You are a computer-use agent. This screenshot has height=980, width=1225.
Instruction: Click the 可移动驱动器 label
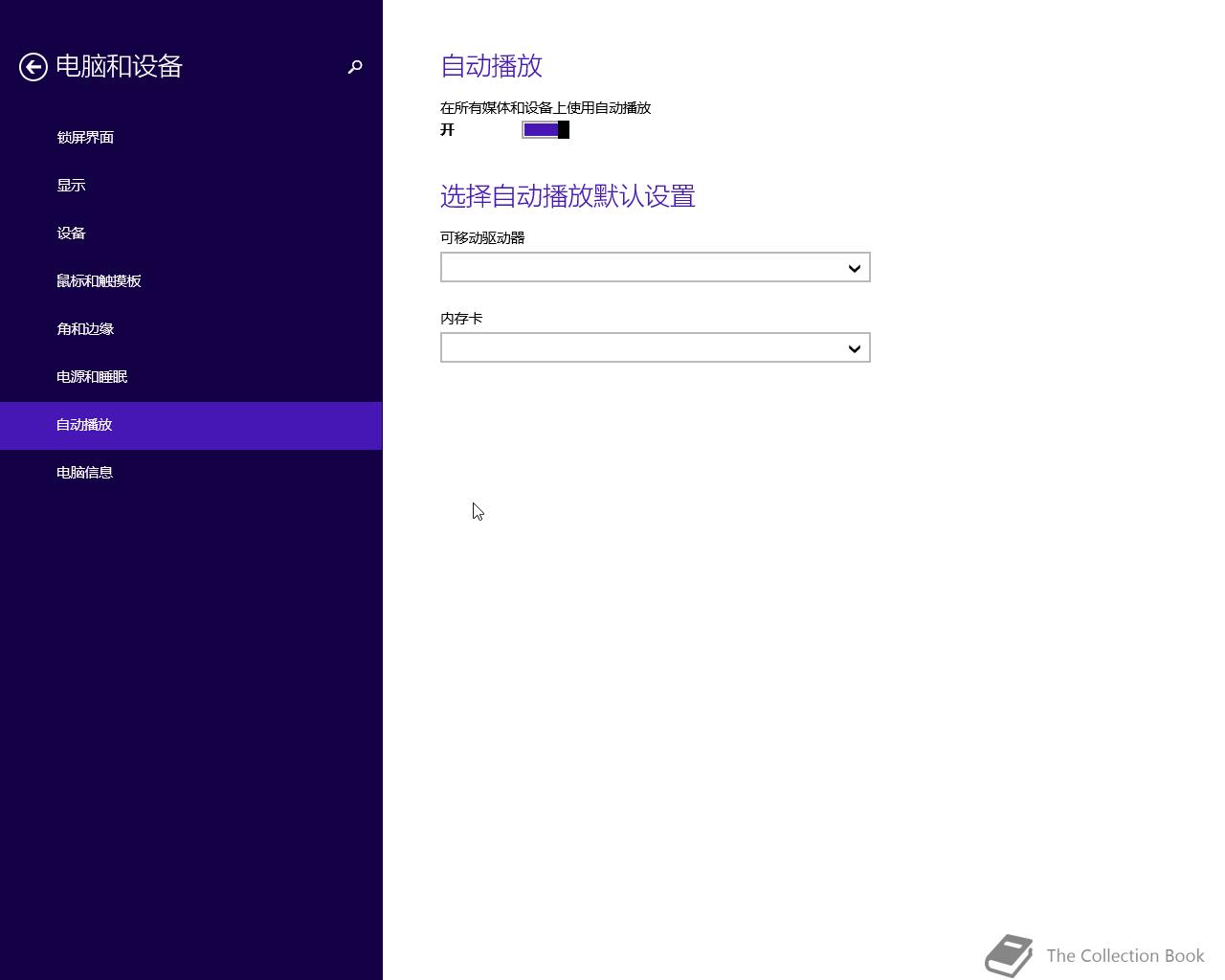click(482, 238)
